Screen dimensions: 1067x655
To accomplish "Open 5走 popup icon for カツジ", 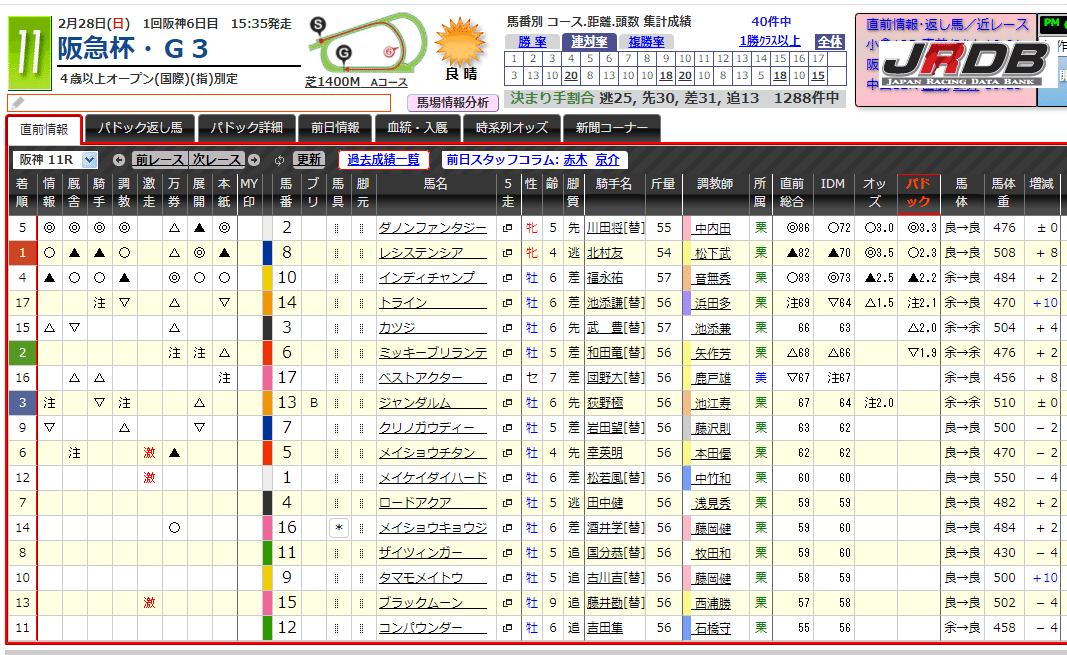I will coord(507,329).
